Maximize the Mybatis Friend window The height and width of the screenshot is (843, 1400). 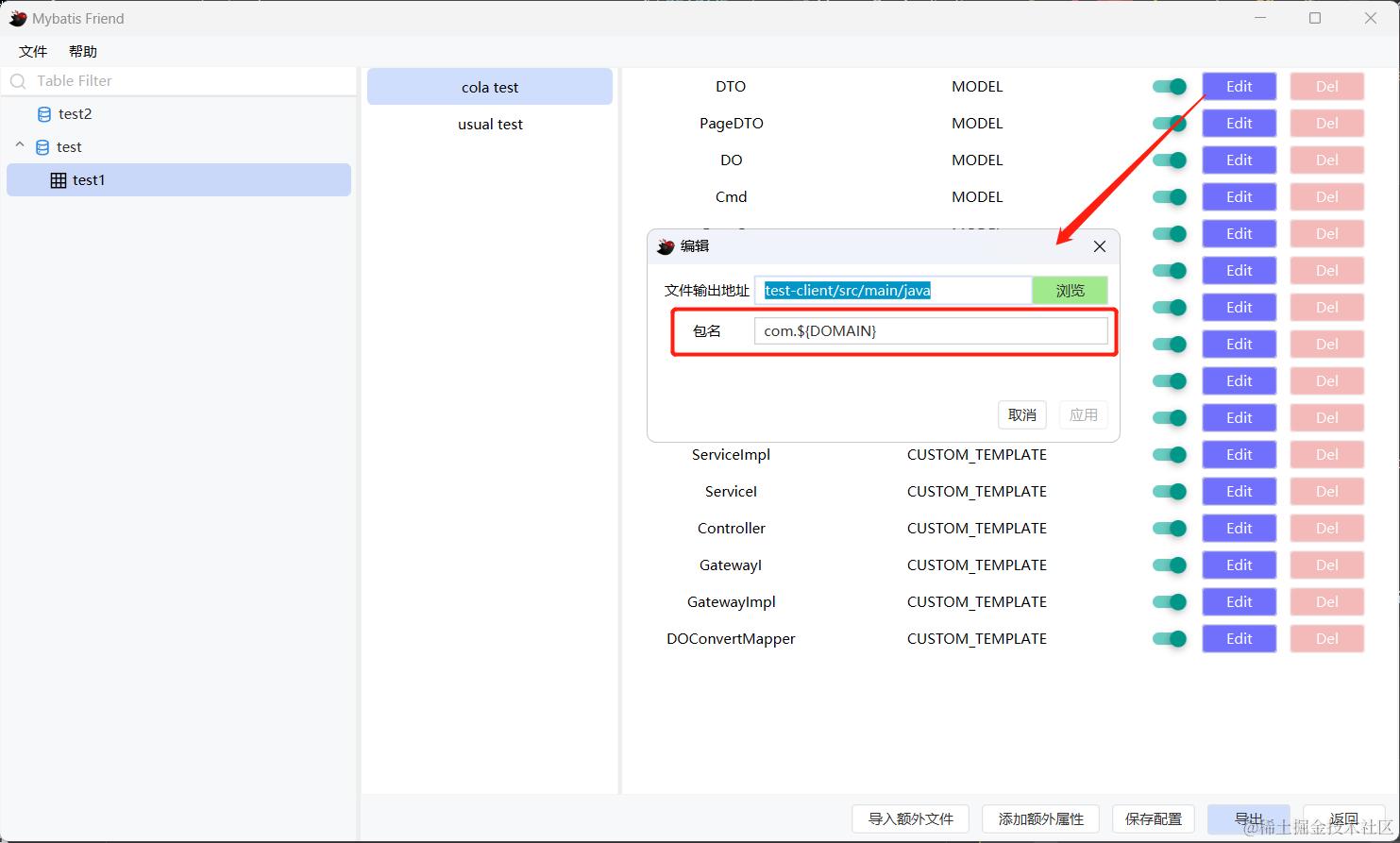pyautogui.click(x=1315, y=18)
